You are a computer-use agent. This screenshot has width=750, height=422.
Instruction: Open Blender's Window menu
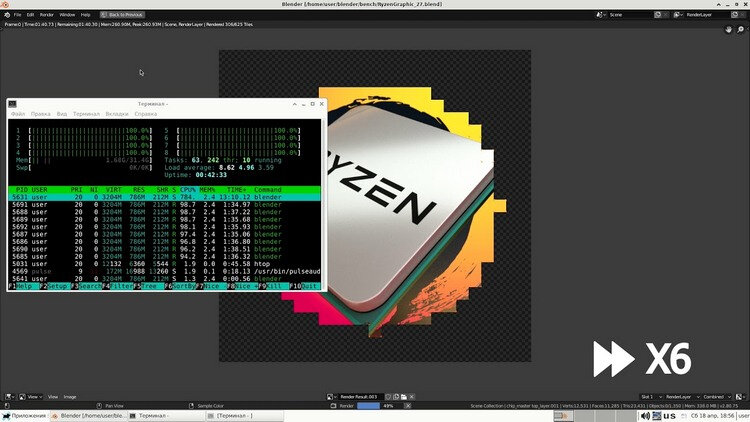click(67, 15)
